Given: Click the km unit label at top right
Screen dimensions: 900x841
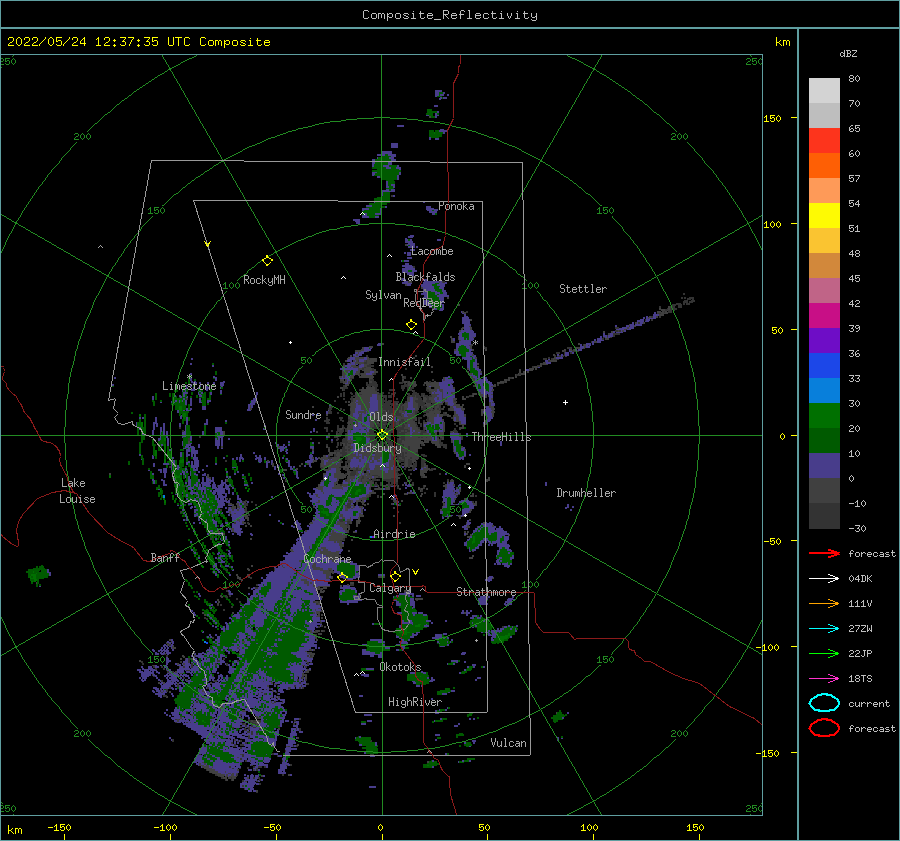Looking at the screenshot, I should click(782, 42).
